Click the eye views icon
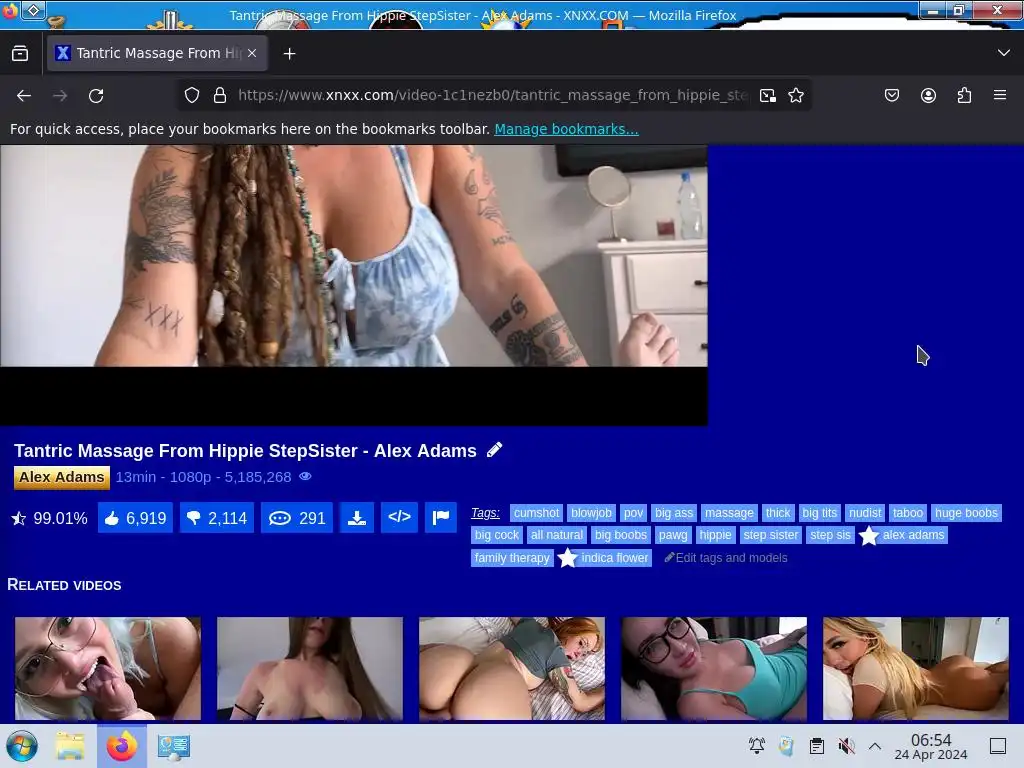This screenshot has width=1024, height=768. click(305, 477)
